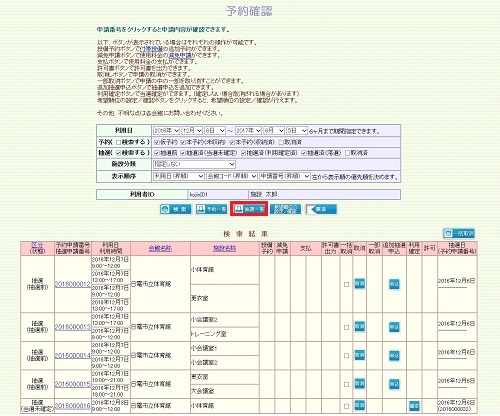Expand the 施設分類 facility category dropdown
500x416 pixels.
click(194, 164)
